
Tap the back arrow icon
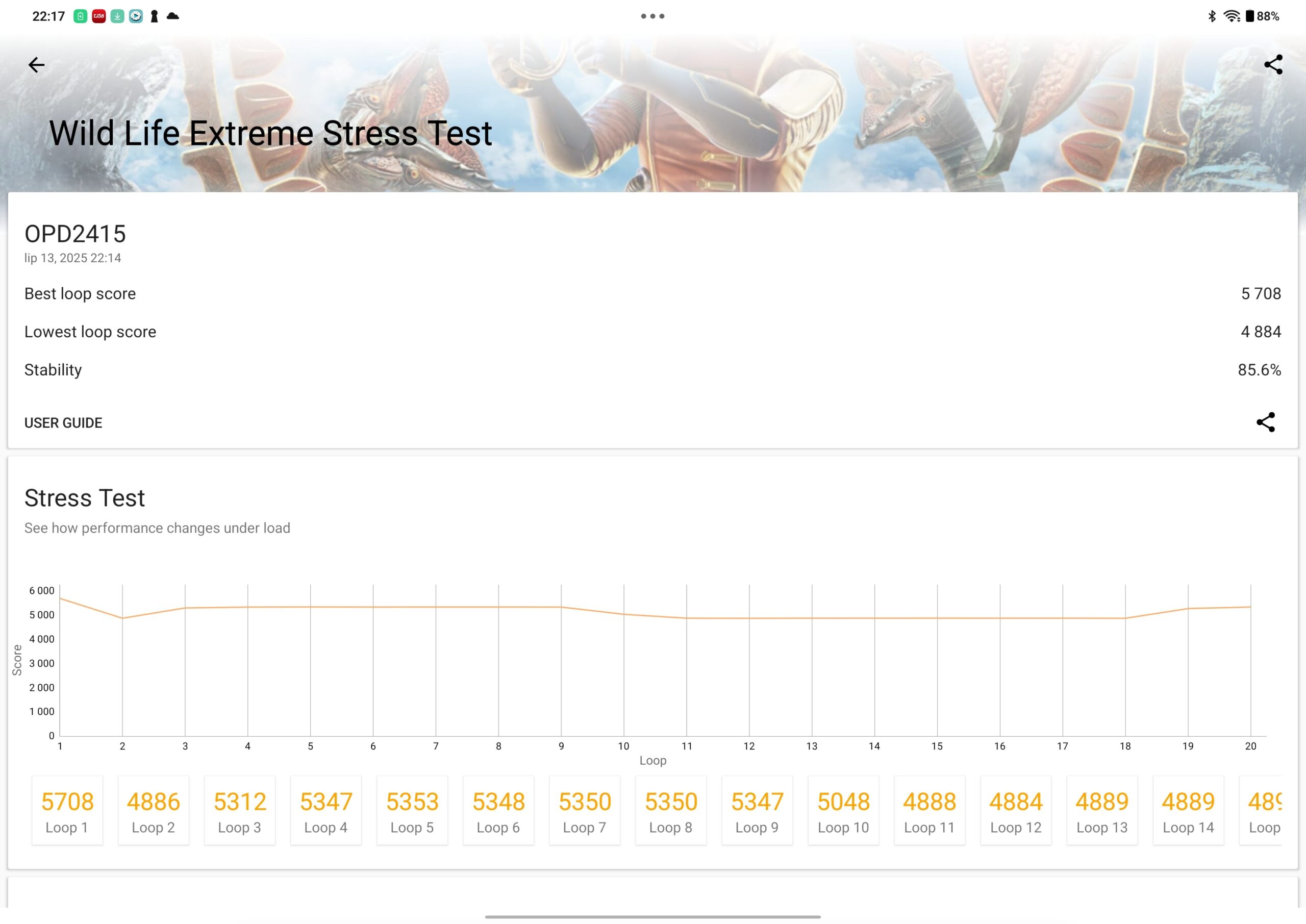[36, 65]
